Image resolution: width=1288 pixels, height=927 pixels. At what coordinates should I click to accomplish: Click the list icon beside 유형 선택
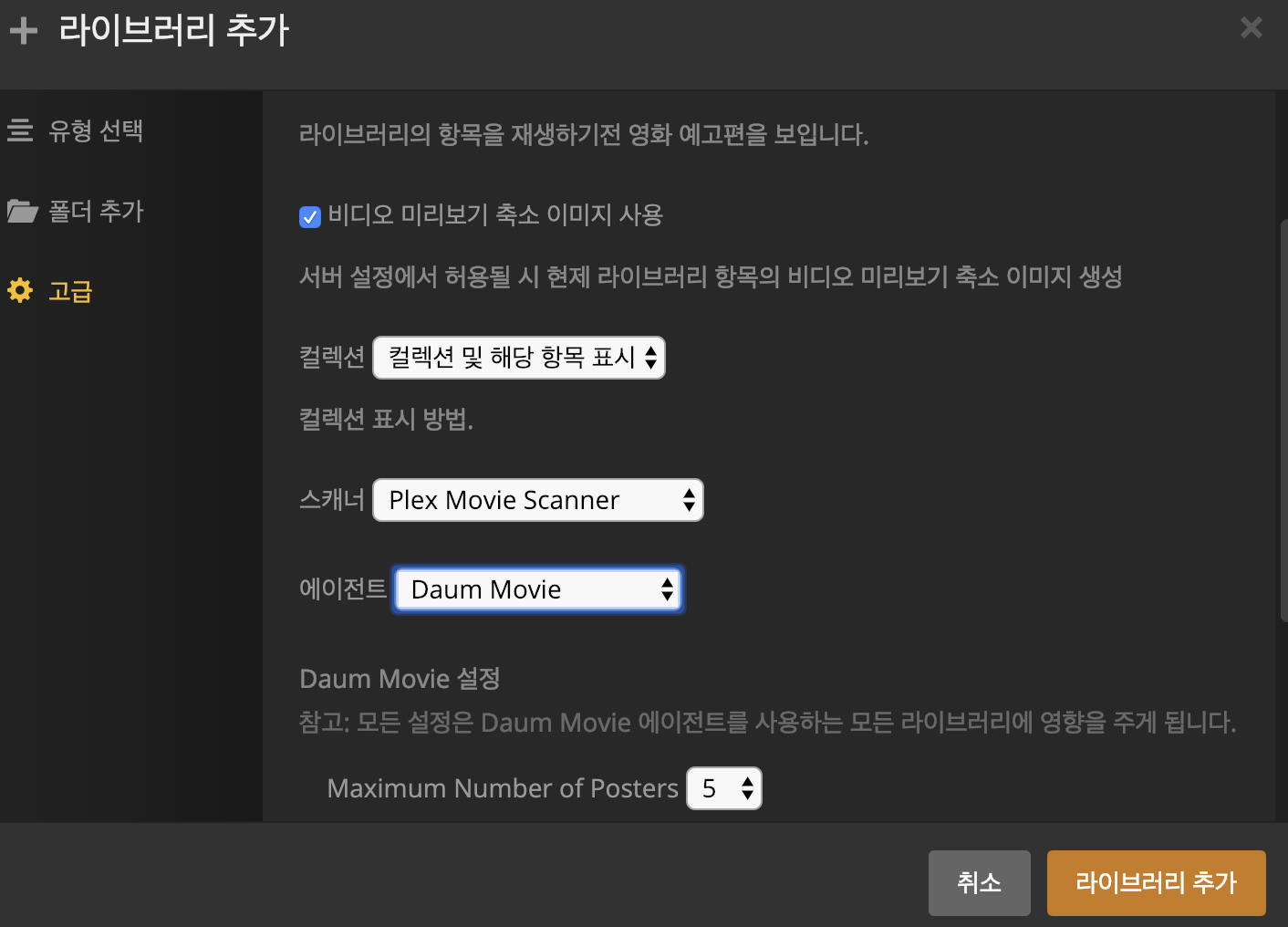click(x=20, y=130)
